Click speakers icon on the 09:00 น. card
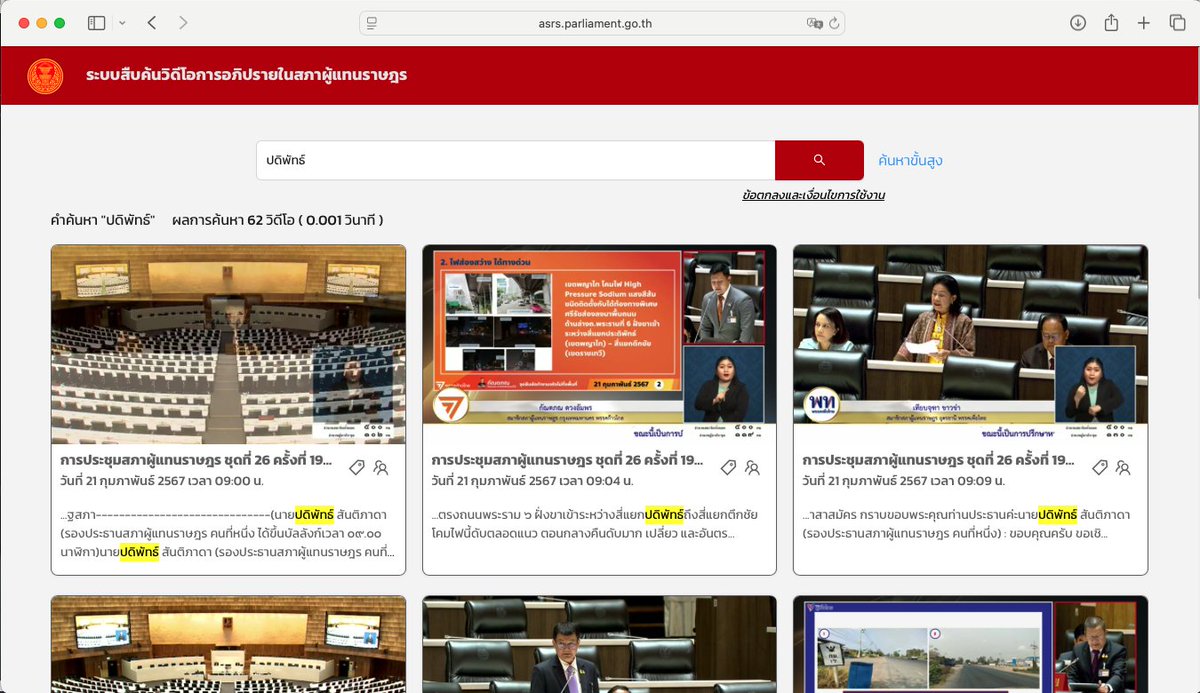 381,467
